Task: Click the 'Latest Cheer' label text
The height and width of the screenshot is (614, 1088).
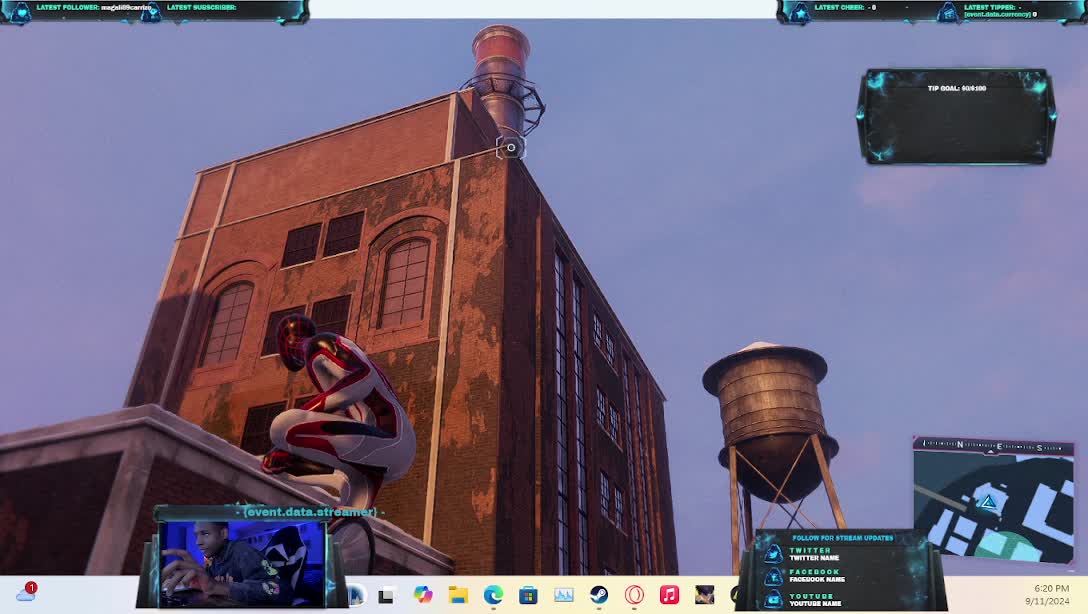Action: tap(839, 8)
